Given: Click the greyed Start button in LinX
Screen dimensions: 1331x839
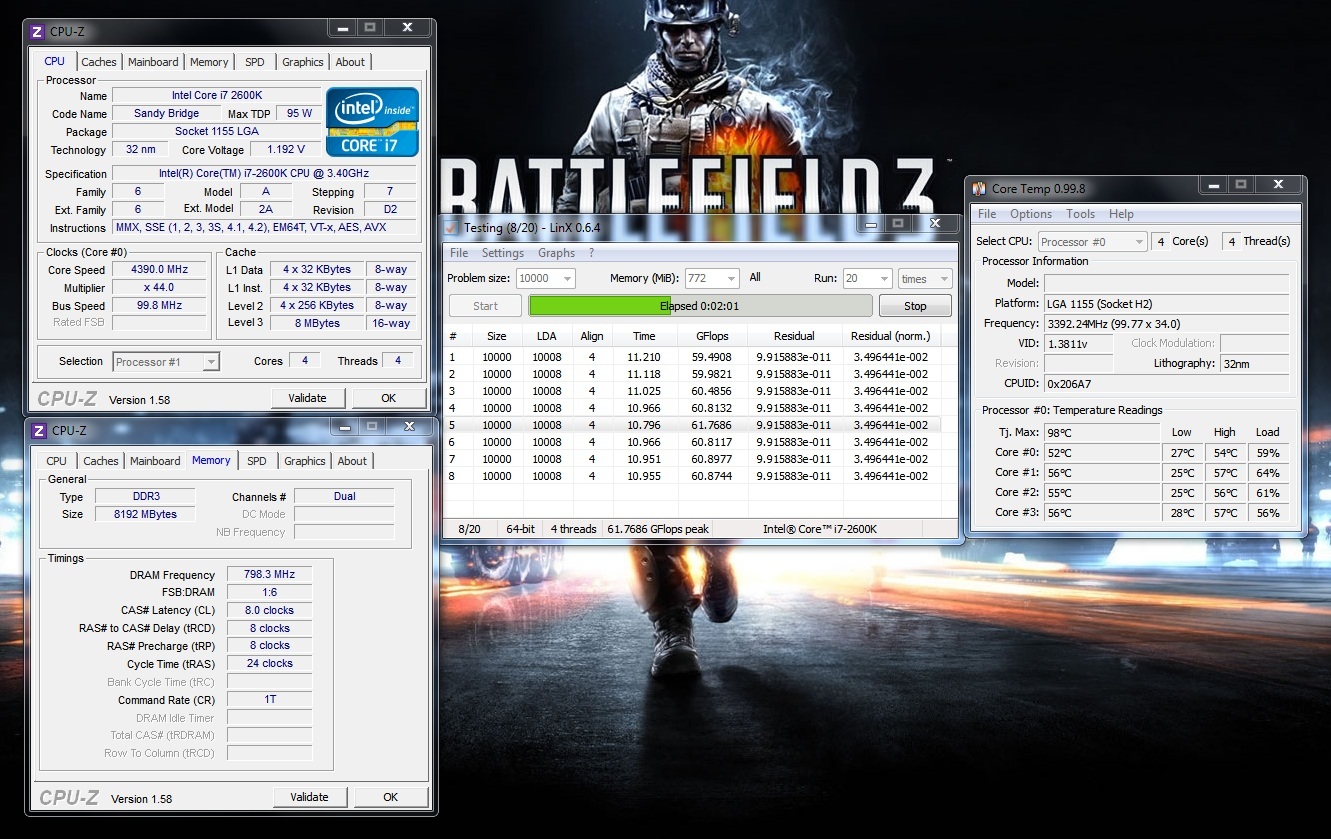Looking at the screenshot, I should pos(485,306).
